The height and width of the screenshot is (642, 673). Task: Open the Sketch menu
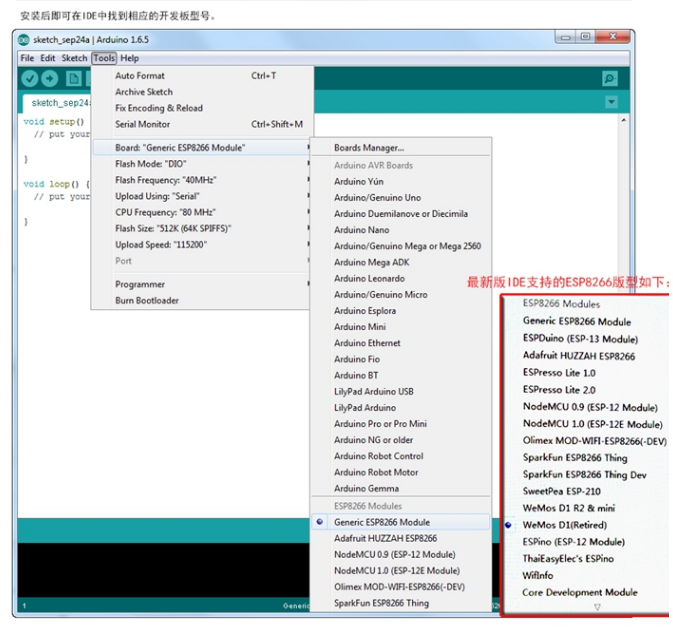pos(74,58)
